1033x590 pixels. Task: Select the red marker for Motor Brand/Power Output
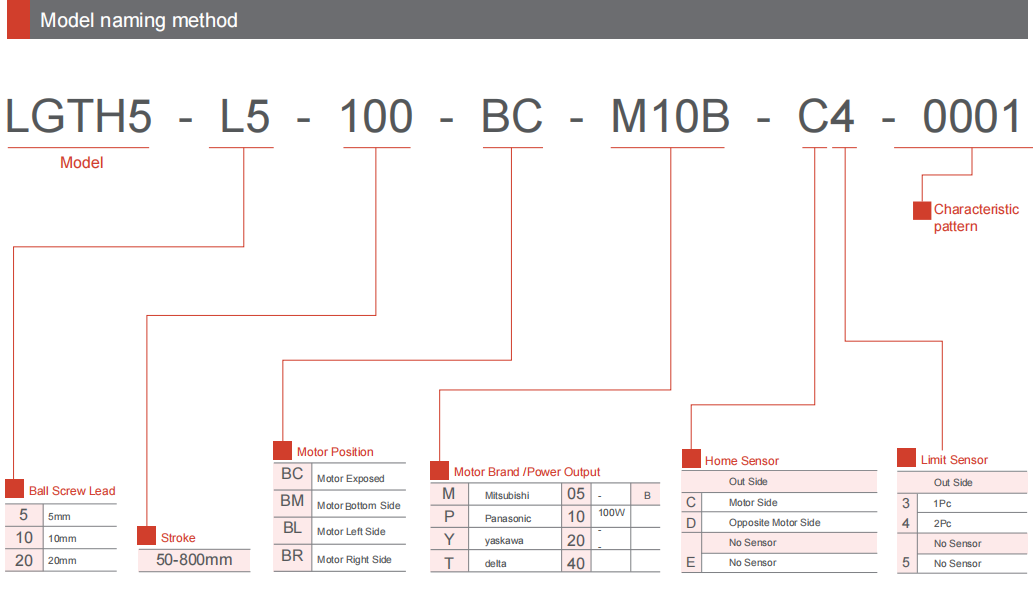pos(439,471)
